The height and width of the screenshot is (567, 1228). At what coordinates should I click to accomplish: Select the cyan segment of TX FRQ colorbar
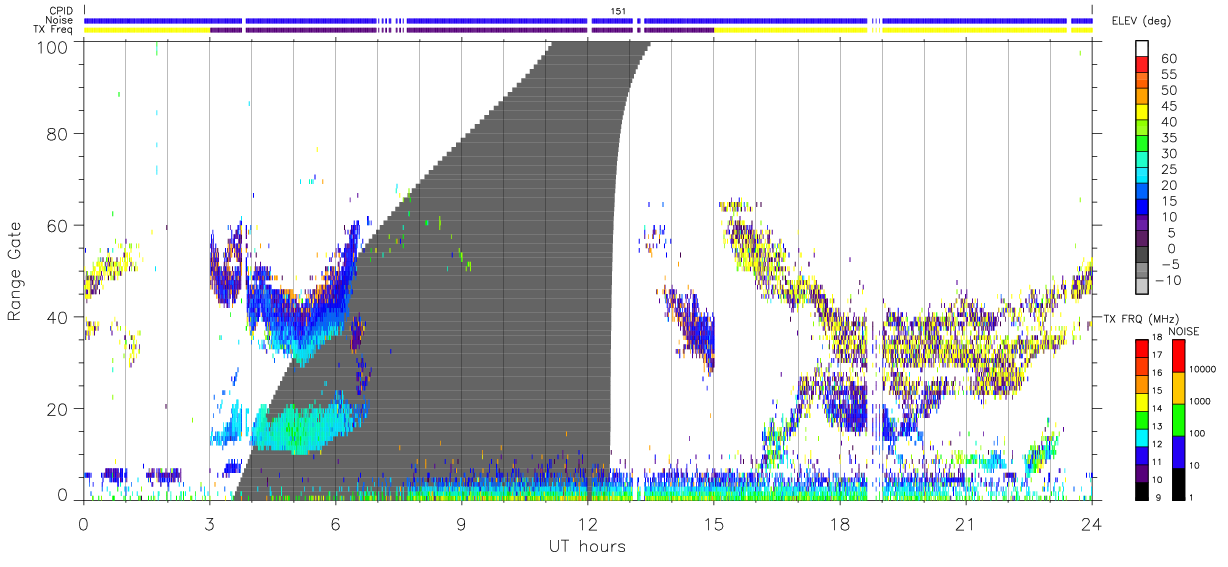coord(1141,436)
